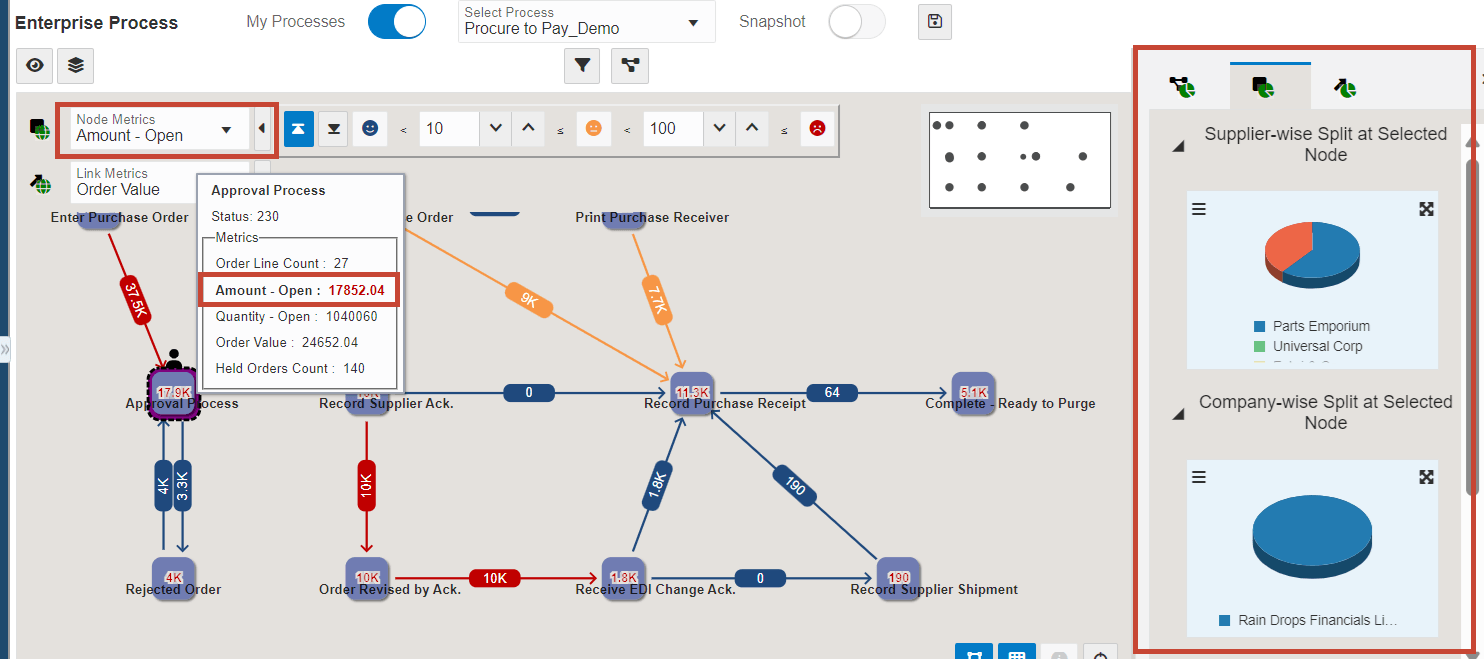1484x659 pixels.
Task: Click the Complete - Ready to Purge node
Action: click(x=973, y=392)
